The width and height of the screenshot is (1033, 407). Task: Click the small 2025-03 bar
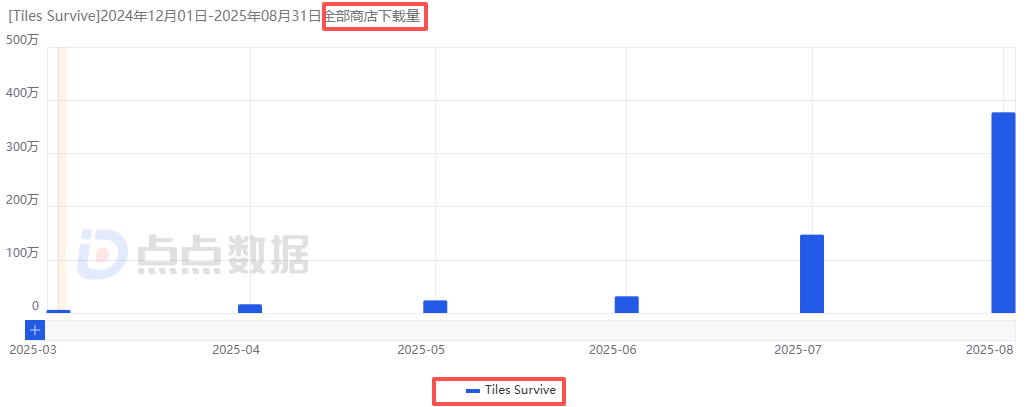(x=58, y=311)
